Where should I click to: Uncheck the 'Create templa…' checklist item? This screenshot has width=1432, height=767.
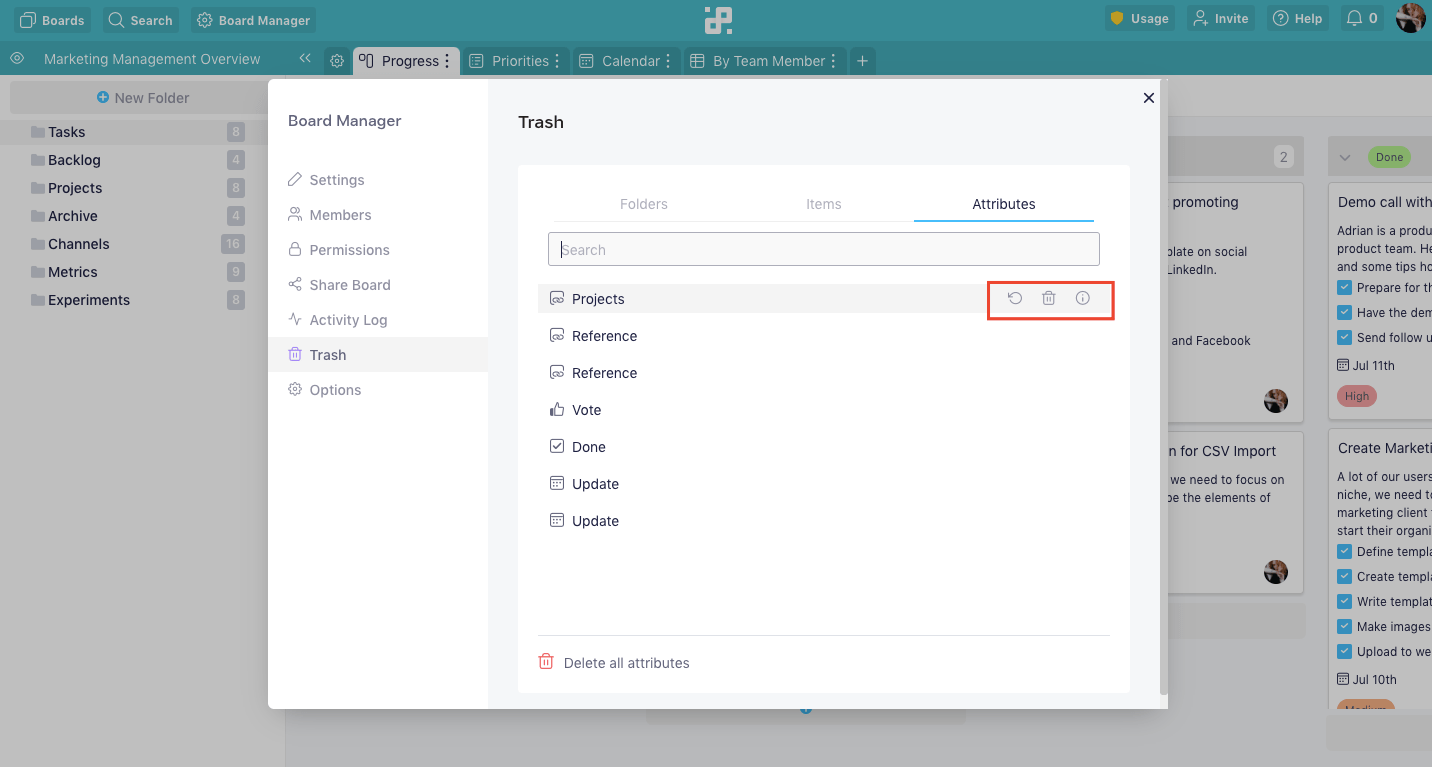pos(1345,577)
